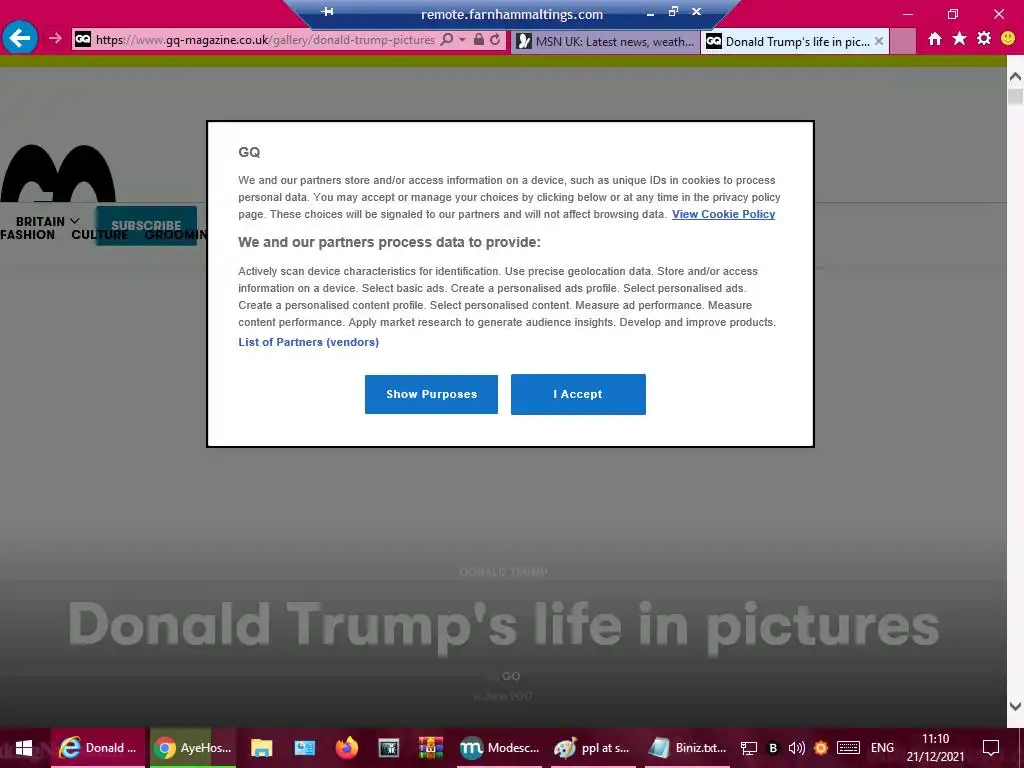Click the smiley feedback icon
The width and height of the screenshot is (1024, 768).
point(1008,39)
